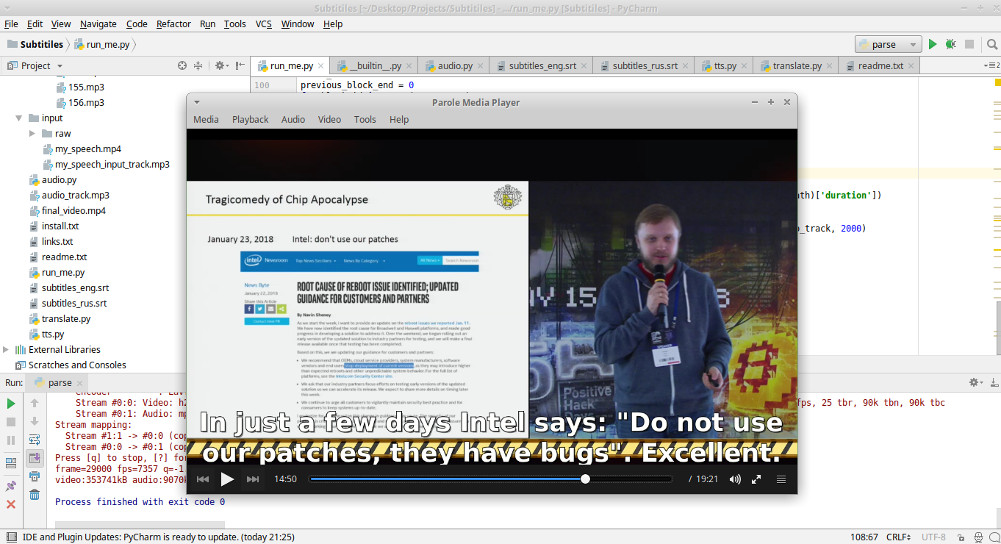Screen dimensions: 1001x544
Task: Play the video in Parole
Action: pos(227,479)
